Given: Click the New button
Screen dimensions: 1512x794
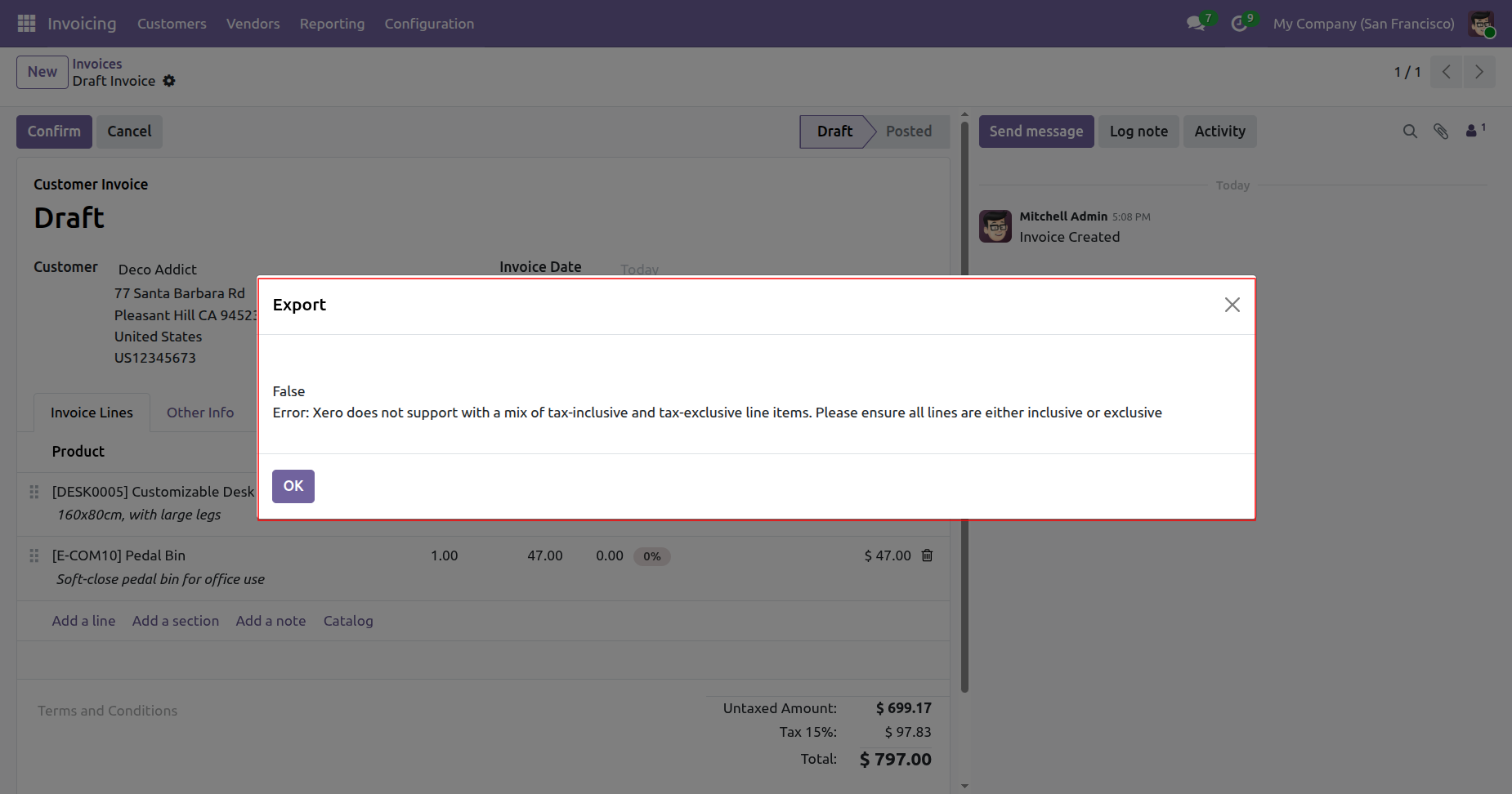Looking at the screenshot, I should (42, 72).
